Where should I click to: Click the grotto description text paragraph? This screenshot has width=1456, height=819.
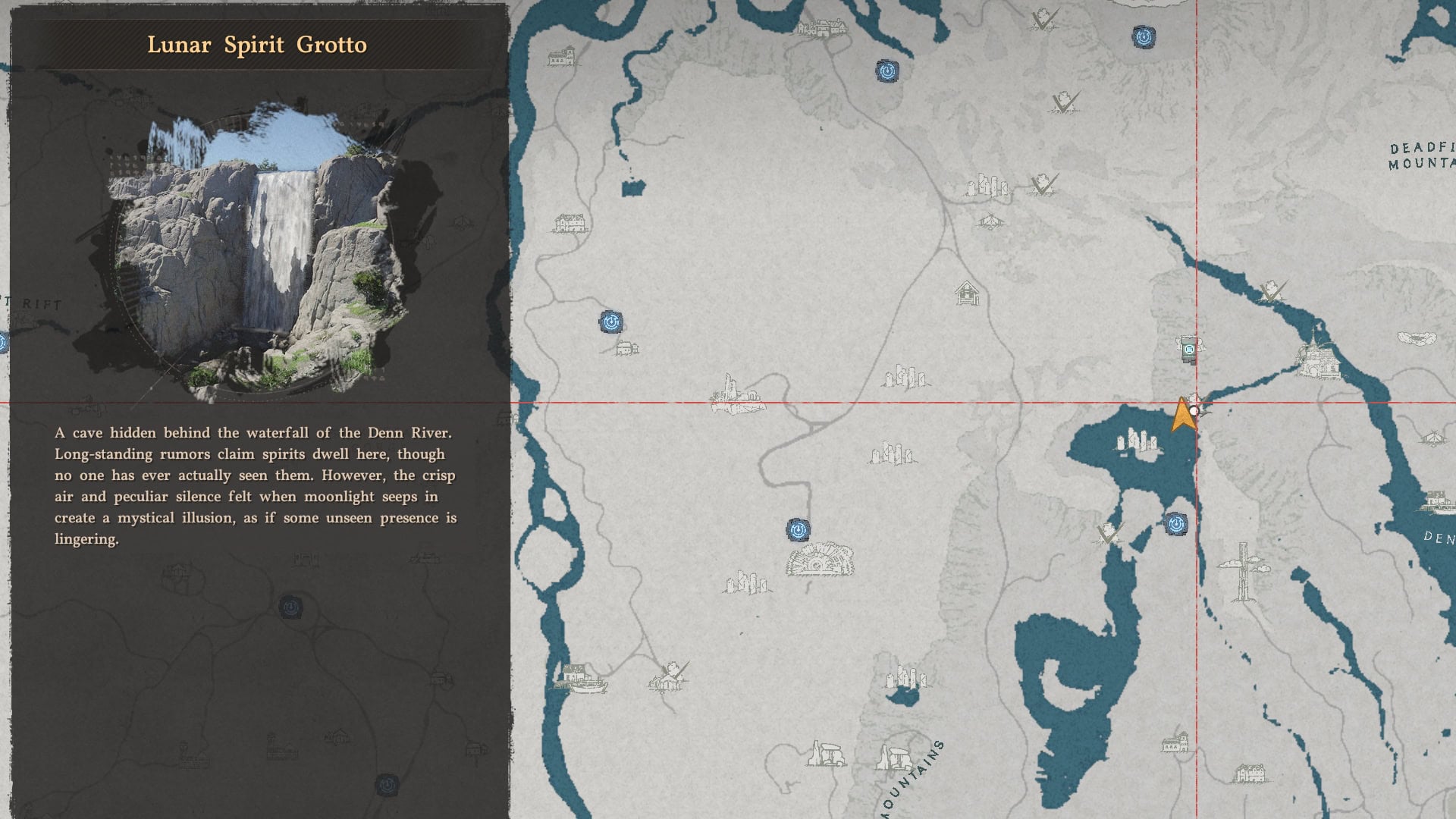coord(256,485)
